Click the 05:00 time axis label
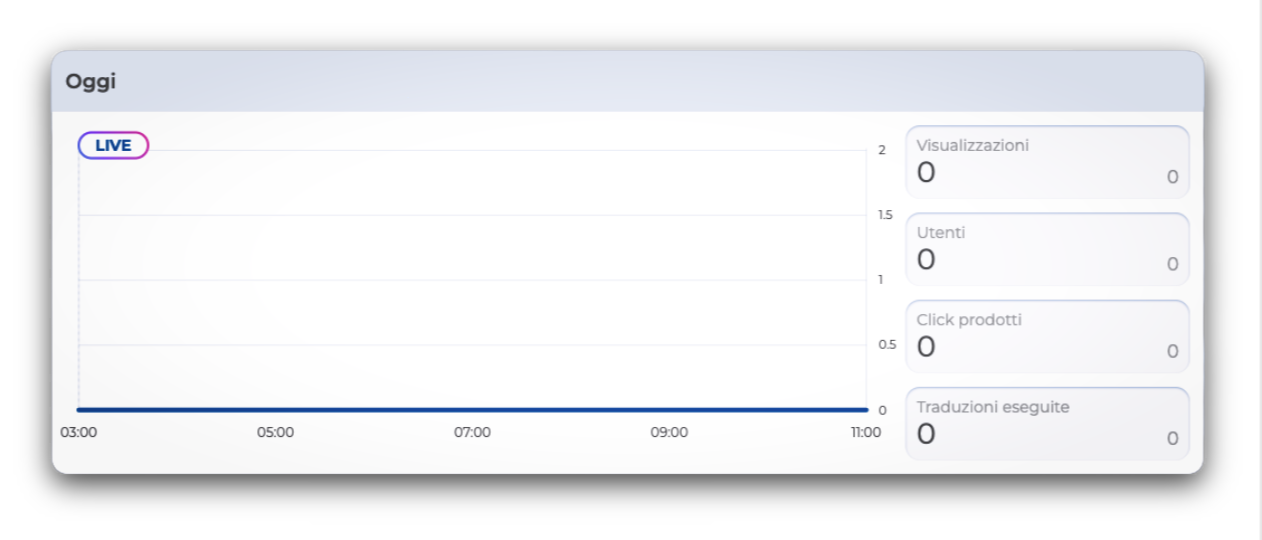This screenshot has height=540, width=1262. tap(275, 432)
